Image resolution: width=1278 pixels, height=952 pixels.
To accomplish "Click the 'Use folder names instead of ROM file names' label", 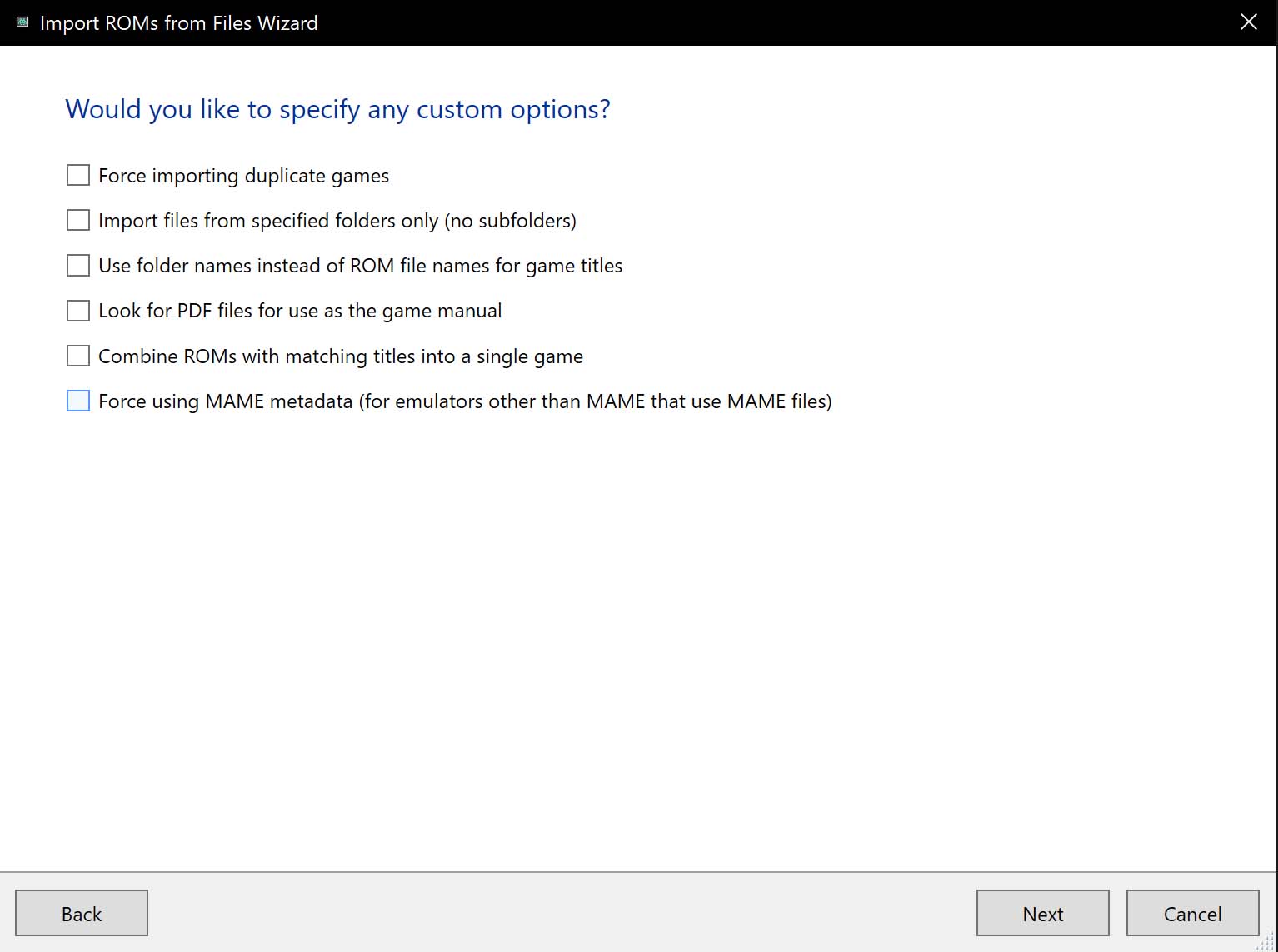I will 360,266.
